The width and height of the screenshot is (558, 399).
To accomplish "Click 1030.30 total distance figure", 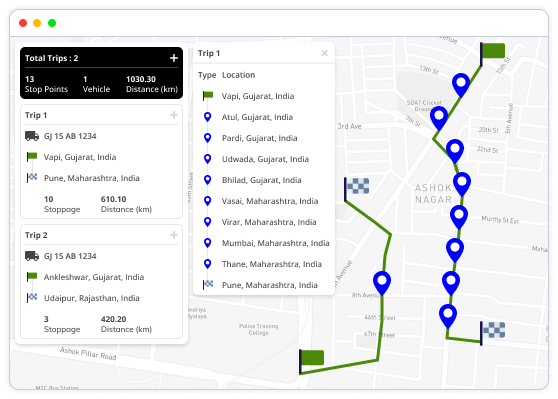I will point(141,79).
